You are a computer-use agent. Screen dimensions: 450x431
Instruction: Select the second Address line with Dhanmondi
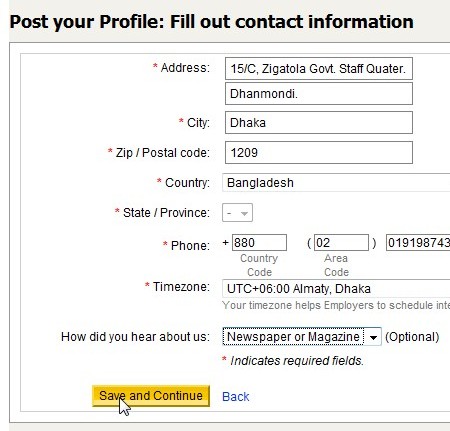[x=319, y=94]
